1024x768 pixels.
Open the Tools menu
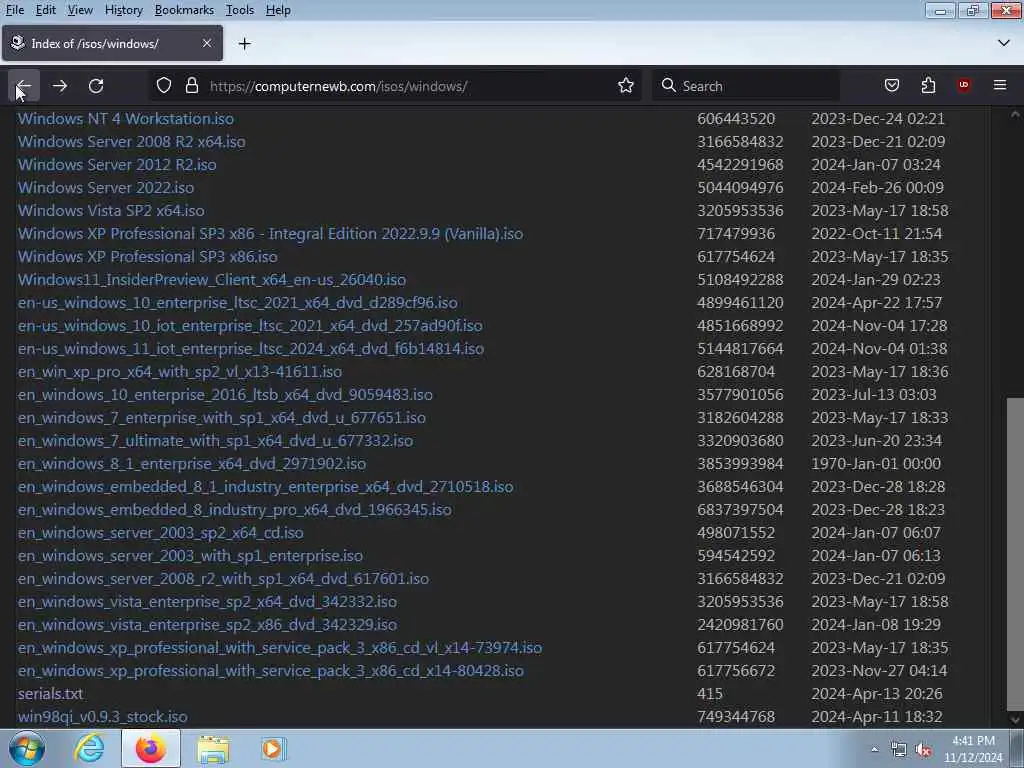240,10
